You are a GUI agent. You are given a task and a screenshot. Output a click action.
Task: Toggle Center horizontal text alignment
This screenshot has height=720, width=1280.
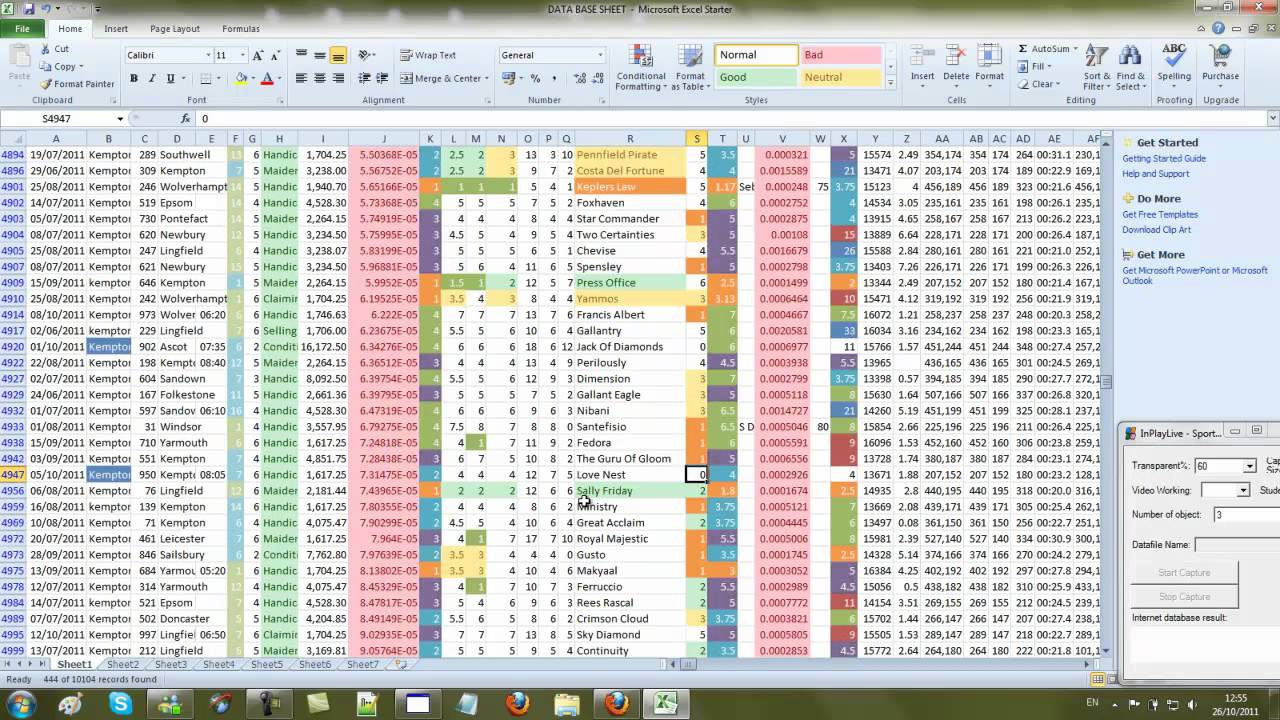pyautogui.click(x=320, y=78)
